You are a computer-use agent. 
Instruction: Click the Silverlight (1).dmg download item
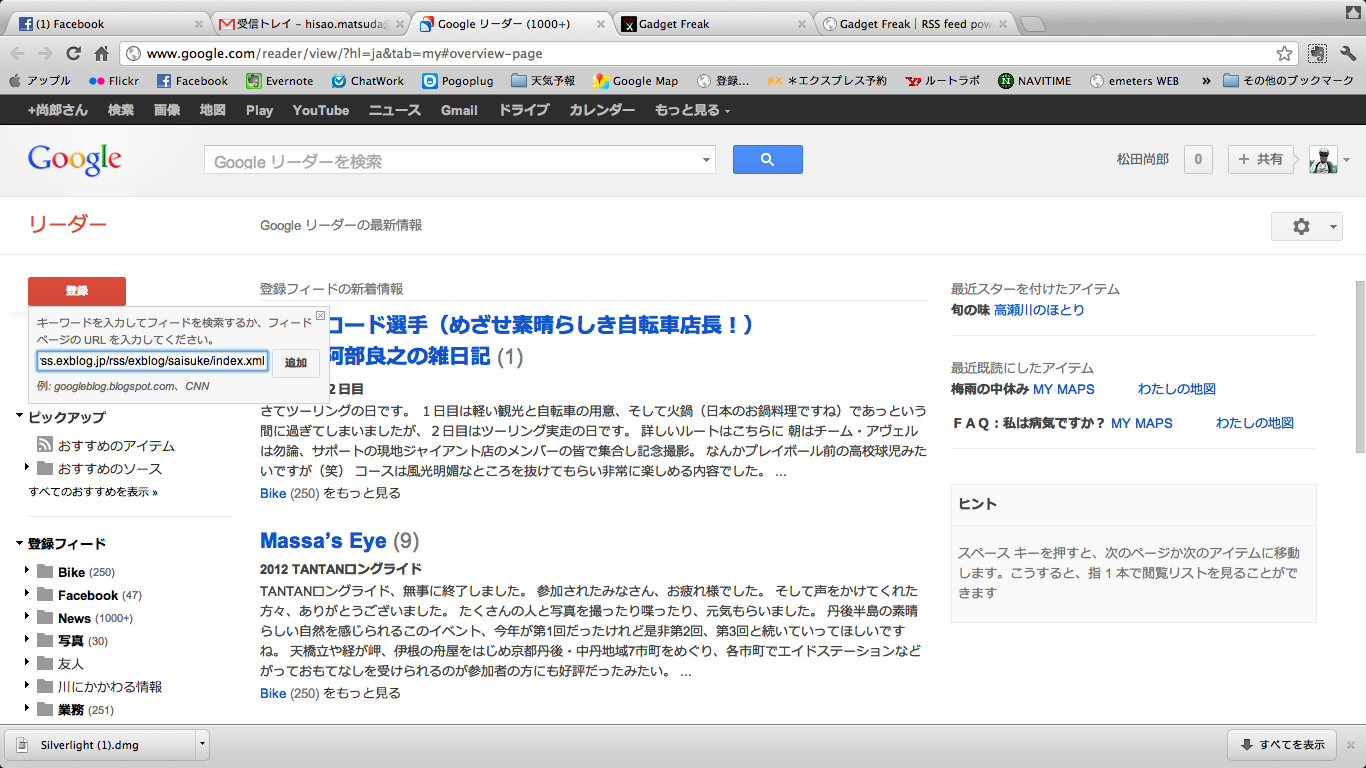coord(100,744)
